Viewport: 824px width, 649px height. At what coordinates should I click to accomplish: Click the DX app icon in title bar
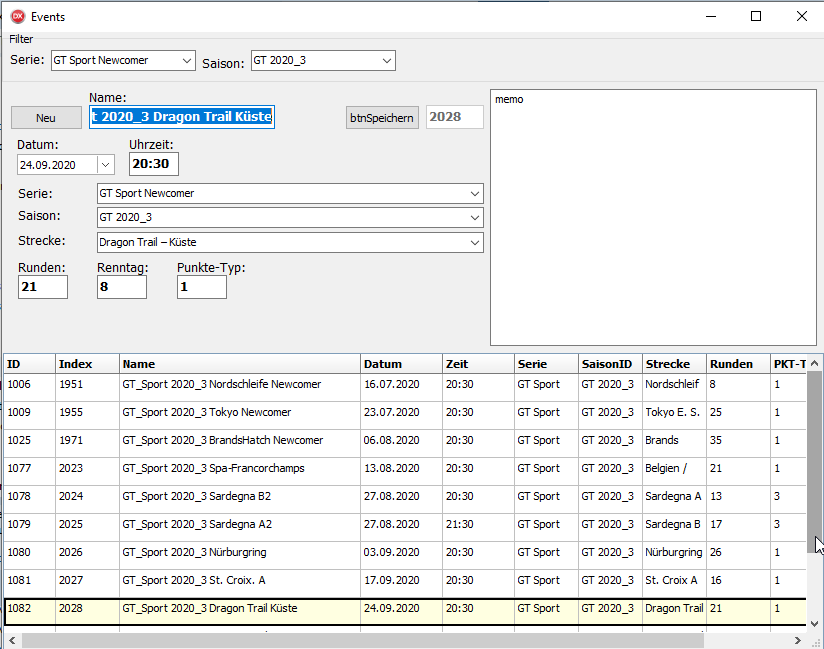pos(17,16)
